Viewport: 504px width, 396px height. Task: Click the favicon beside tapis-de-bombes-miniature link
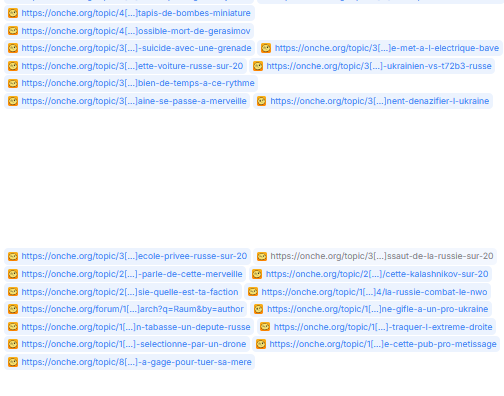point(13,13)
